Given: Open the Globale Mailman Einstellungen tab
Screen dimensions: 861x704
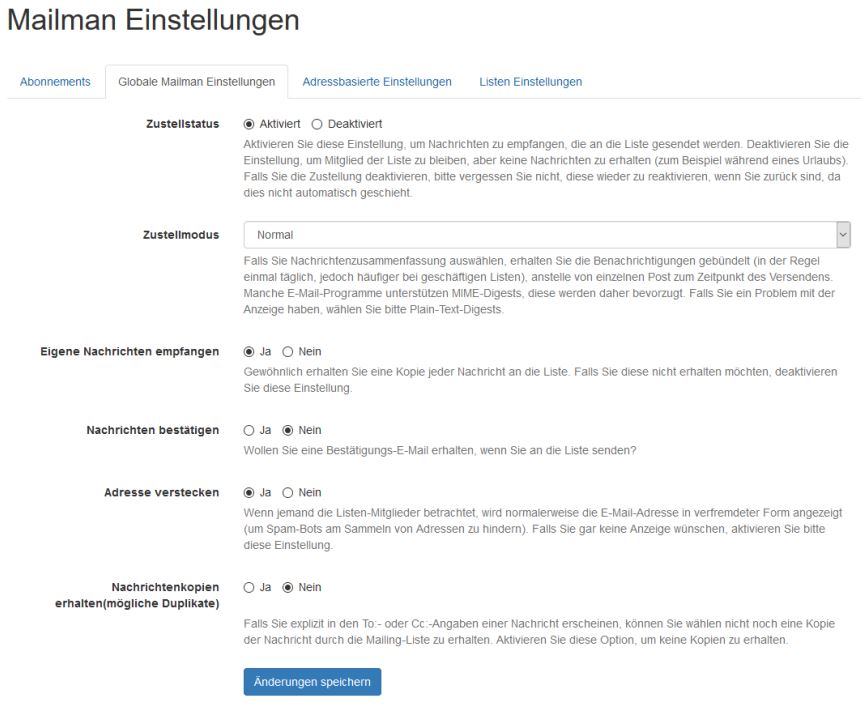Looking at the screenshot, I should [196, 81].
